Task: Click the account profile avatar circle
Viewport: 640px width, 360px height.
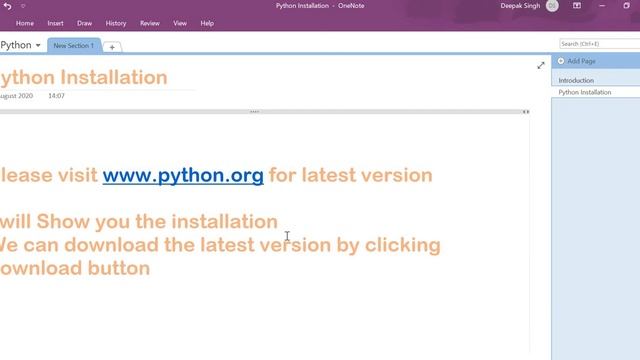Action: click(552, 6)
